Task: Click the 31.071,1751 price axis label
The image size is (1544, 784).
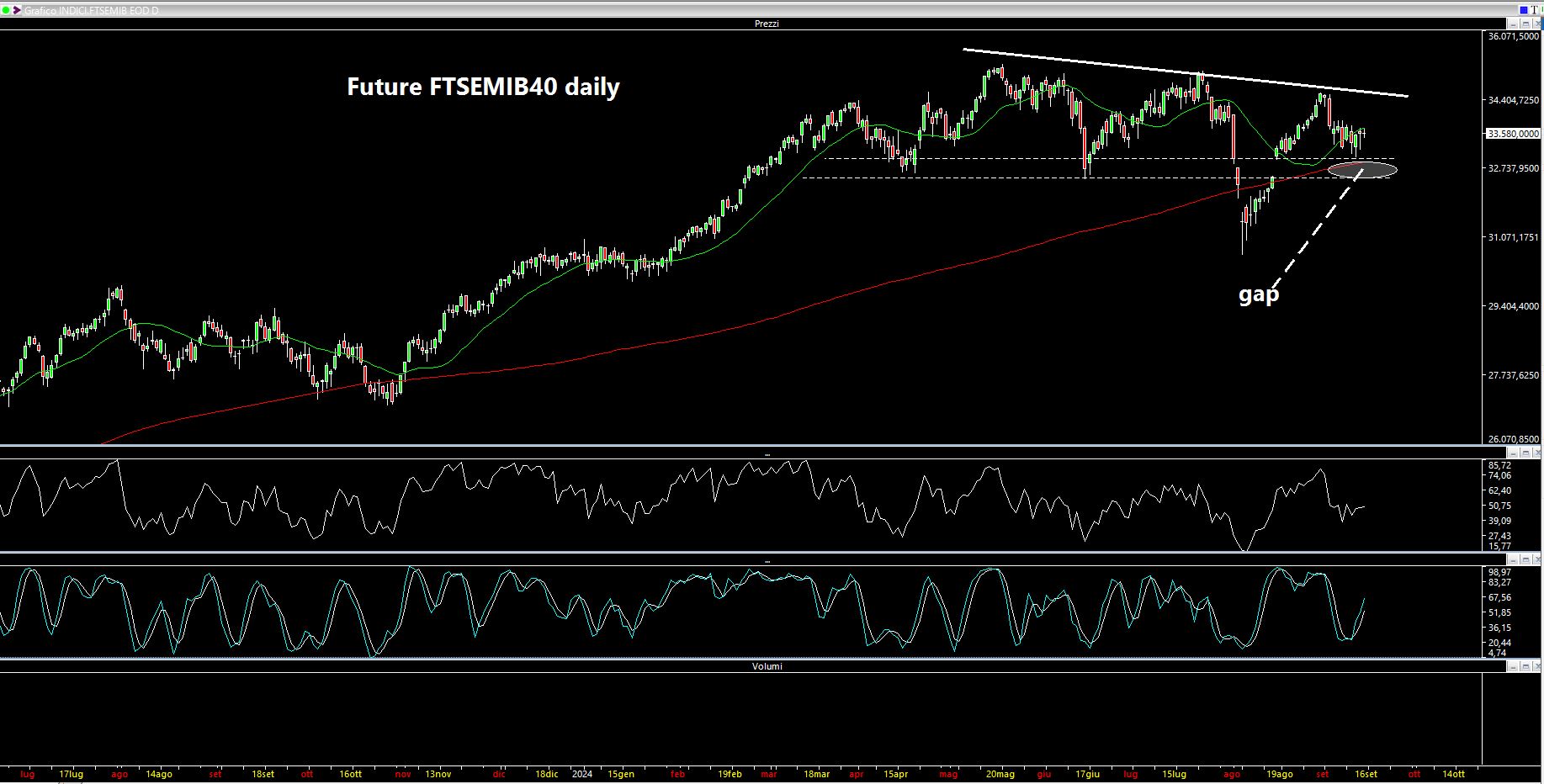Action: pyautogui.click(x=1513, y=237)
